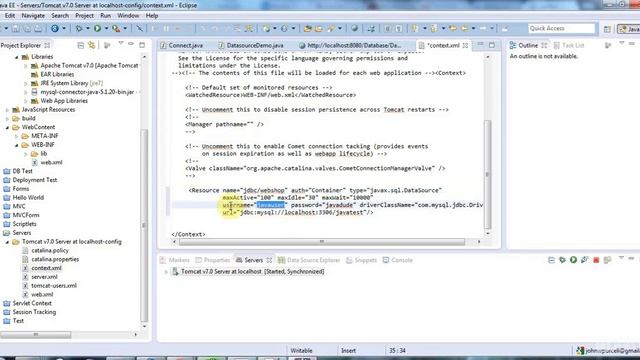This screenshot has height=360, width=640.
Task: Switch to DatasourceDemo.java editor tab
Action: click(251, 45)
